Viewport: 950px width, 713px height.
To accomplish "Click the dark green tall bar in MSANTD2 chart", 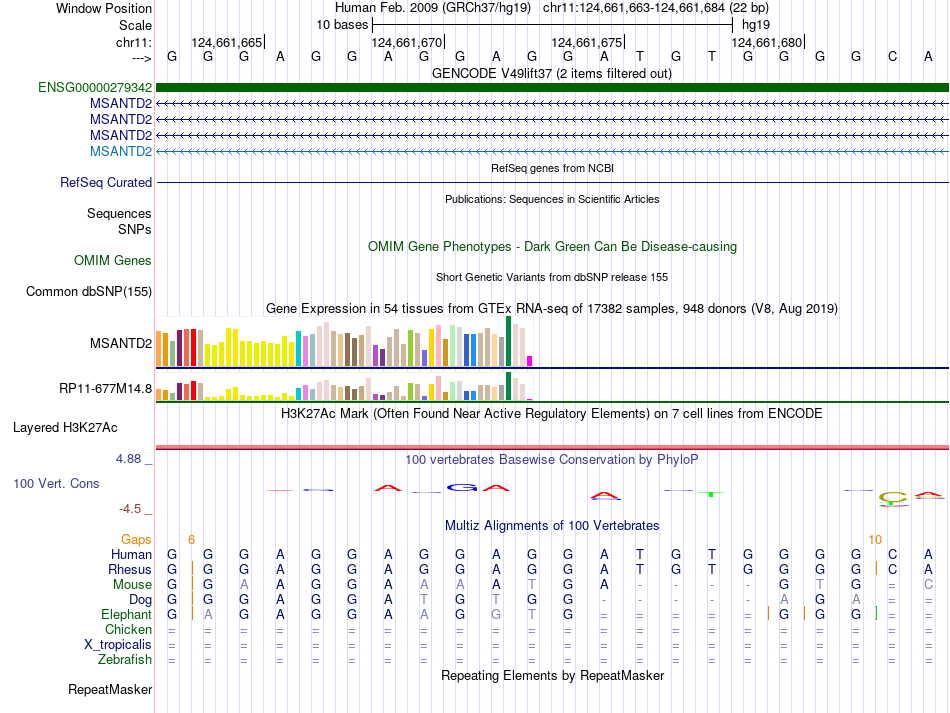I will coord(508,341).
